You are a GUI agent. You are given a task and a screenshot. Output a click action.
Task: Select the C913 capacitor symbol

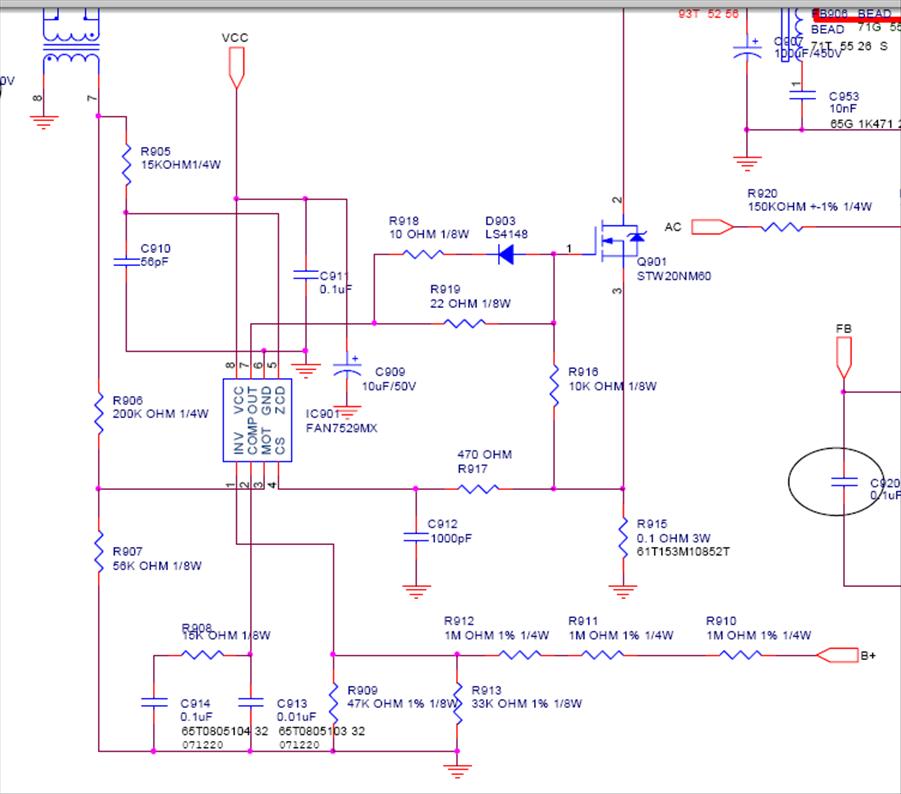click(251, 703)
